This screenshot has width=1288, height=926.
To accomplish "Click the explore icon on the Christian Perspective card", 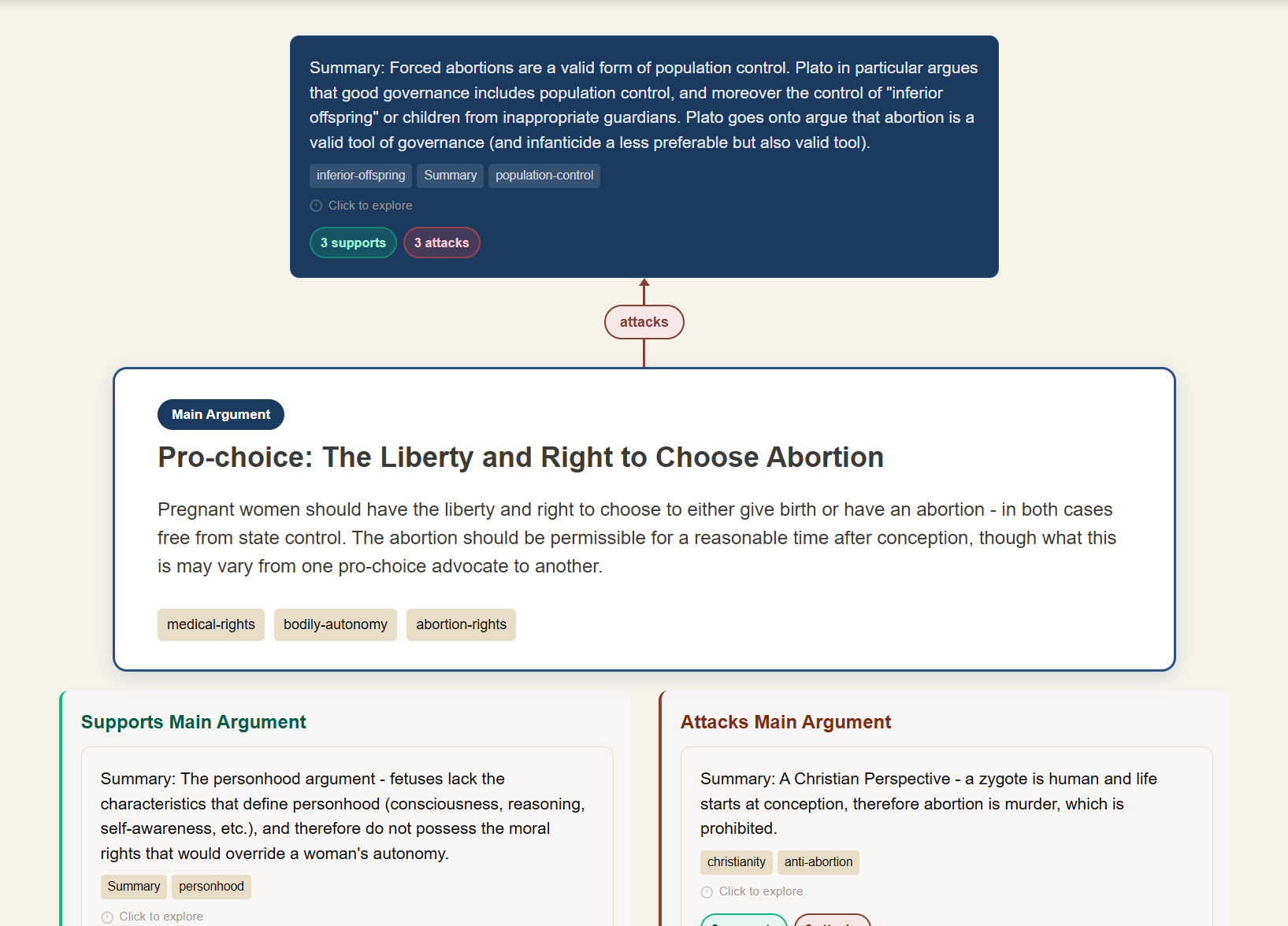I will (706, 891).
